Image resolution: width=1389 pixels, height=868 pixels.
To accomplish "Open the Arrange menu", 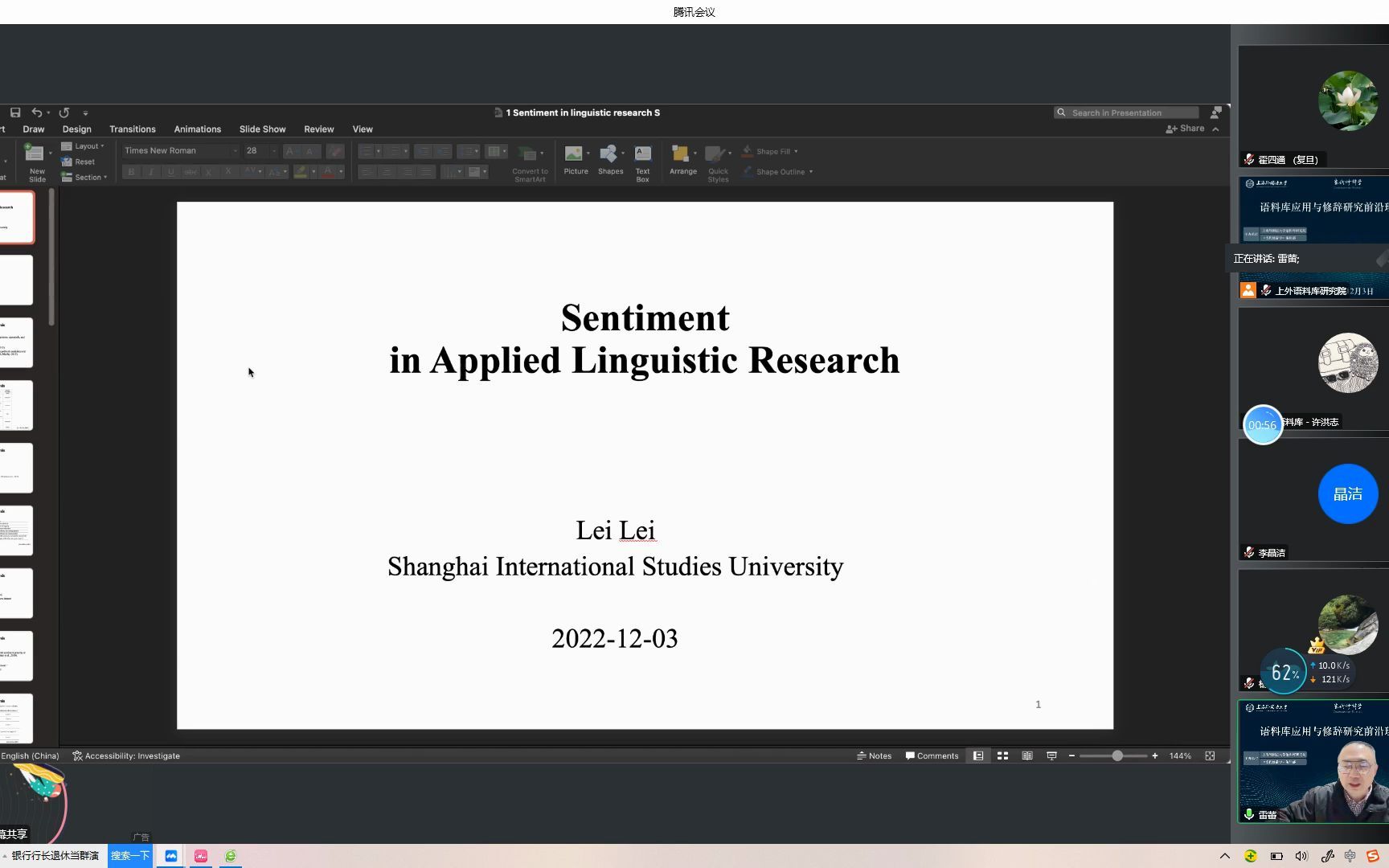I will (x=683, y=160).
